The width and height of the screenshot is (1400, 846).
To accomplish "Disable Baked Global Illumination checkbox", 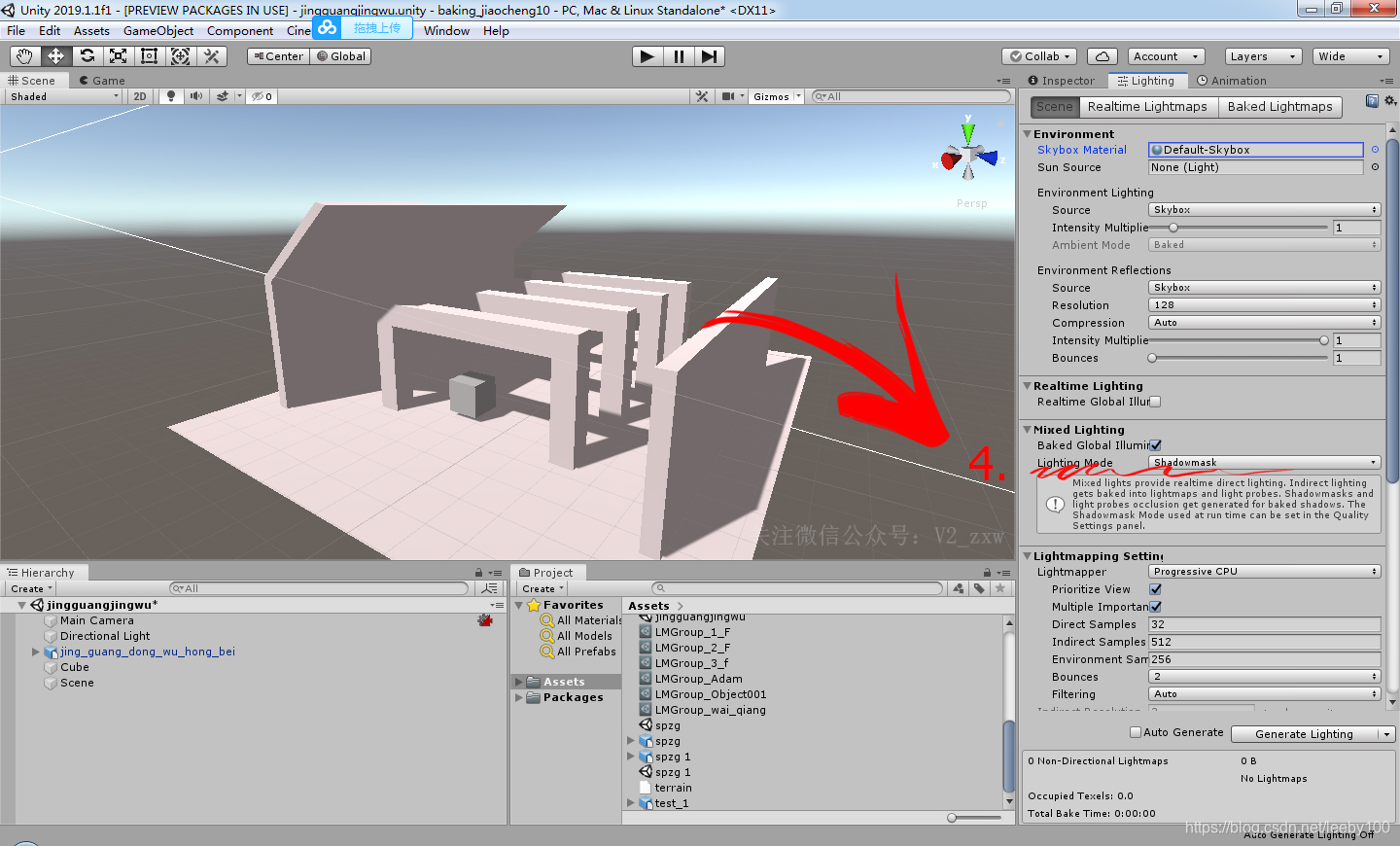I will (1155, 445).
